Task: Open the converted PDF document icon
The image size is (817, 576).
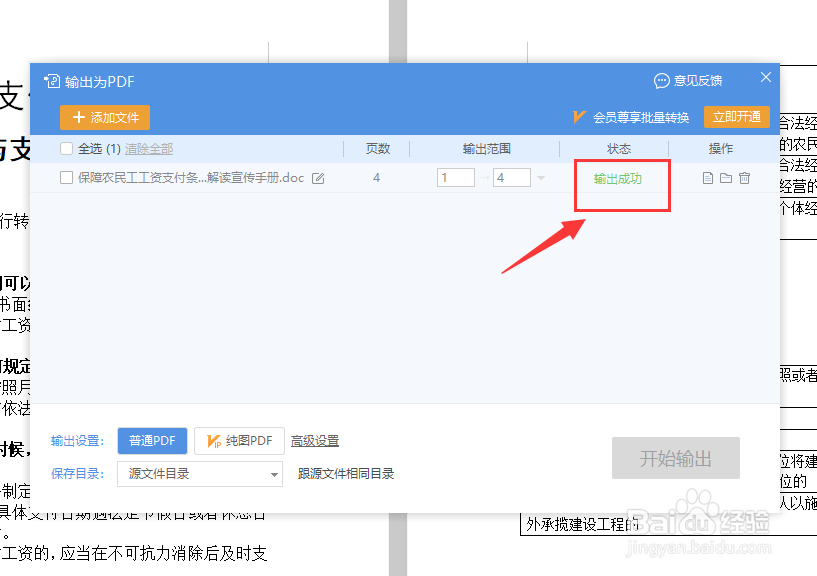Action: [x=706, y=178]
